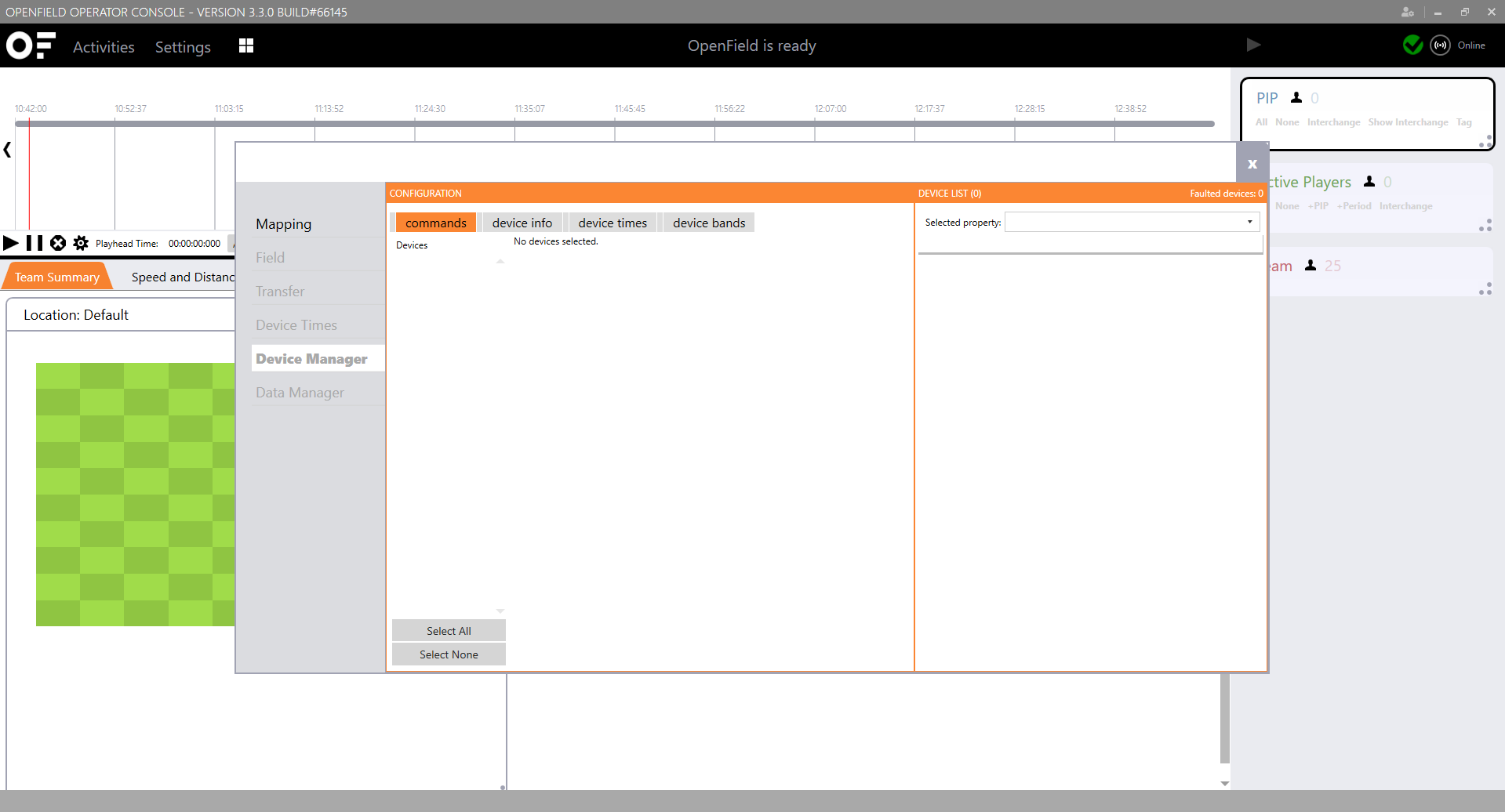Click the Location: Default header
Screen dimensions: 1505x812
pos(76,315)
